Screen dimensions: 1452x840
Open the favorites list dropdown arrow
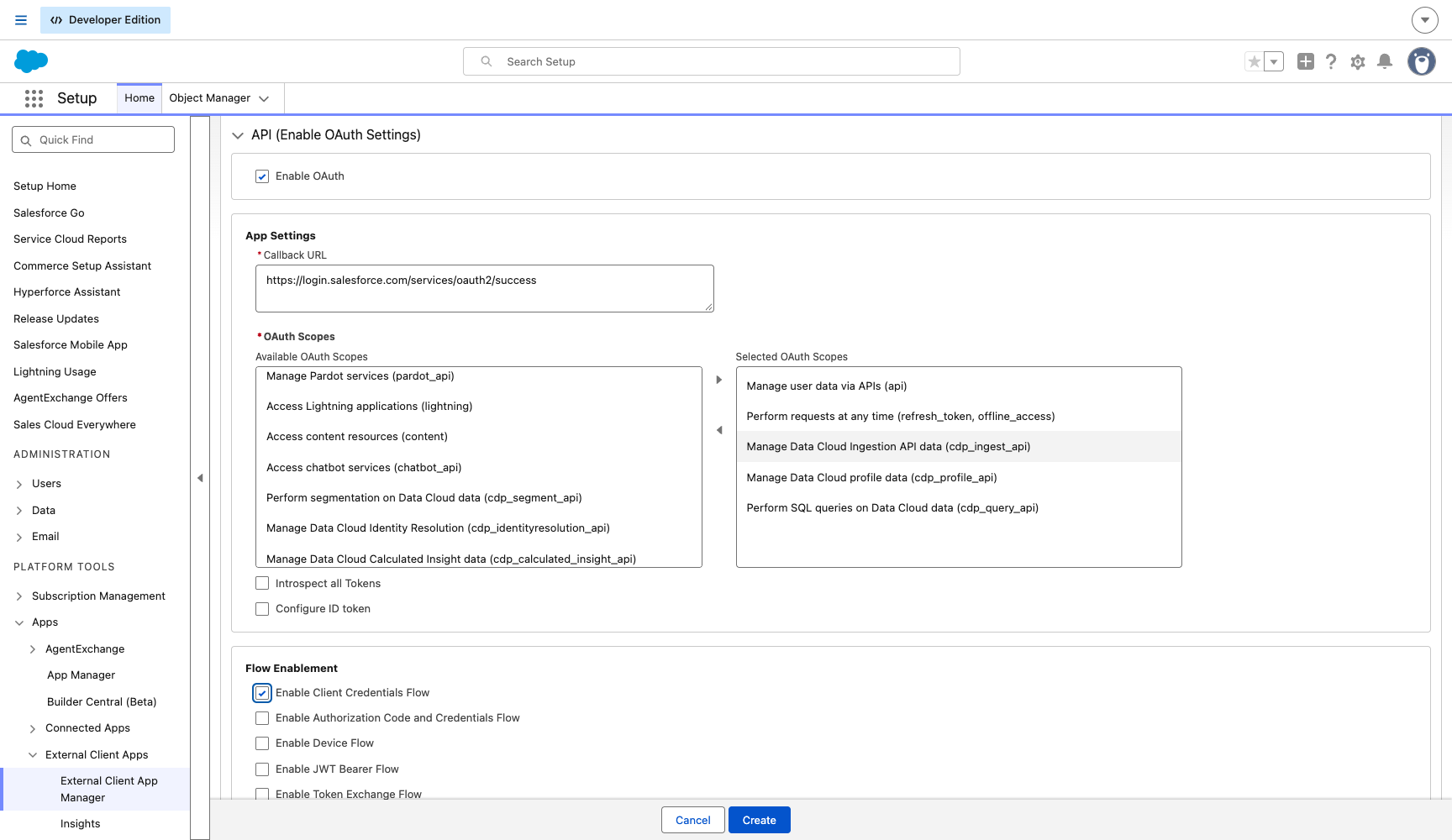[1274, 61]
